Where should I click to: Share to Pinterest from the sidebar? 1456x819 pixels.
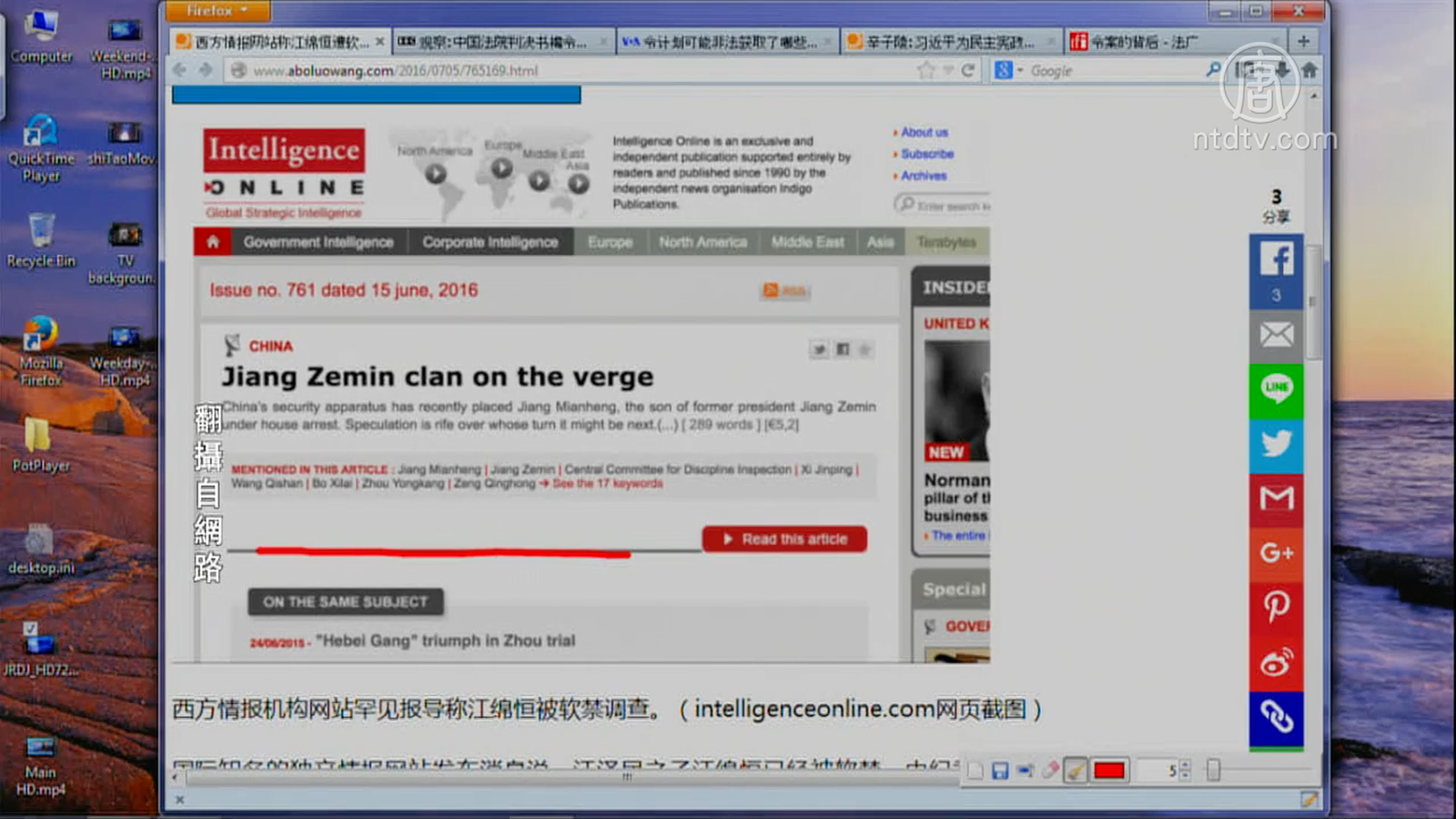point(1276,606)
